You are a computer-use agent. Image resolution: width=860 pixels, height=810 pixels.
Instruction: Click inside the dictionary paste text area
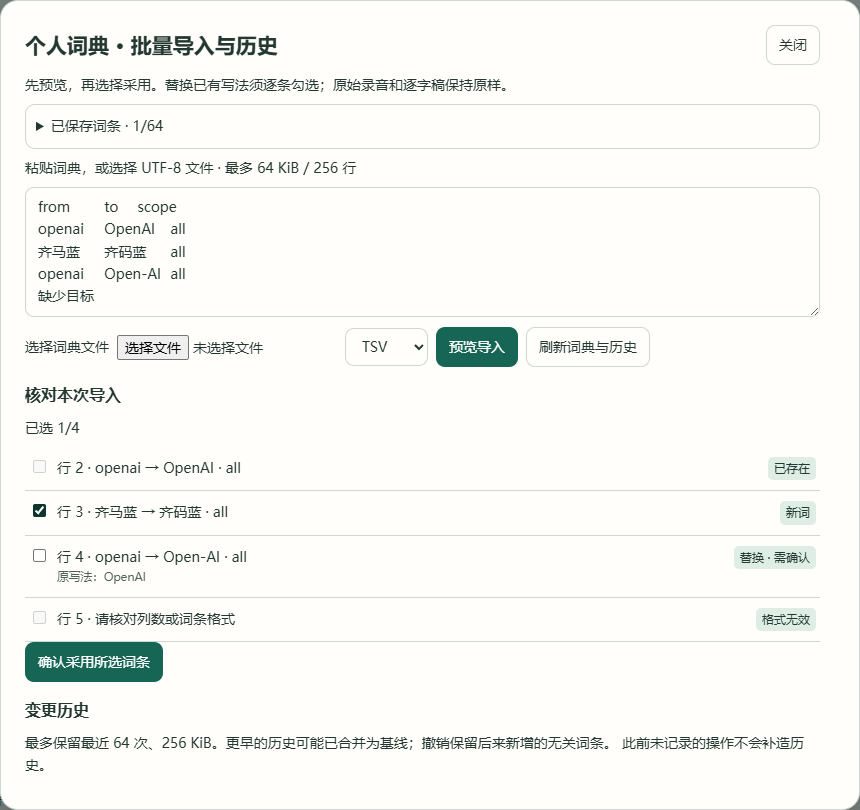[422, 252]
